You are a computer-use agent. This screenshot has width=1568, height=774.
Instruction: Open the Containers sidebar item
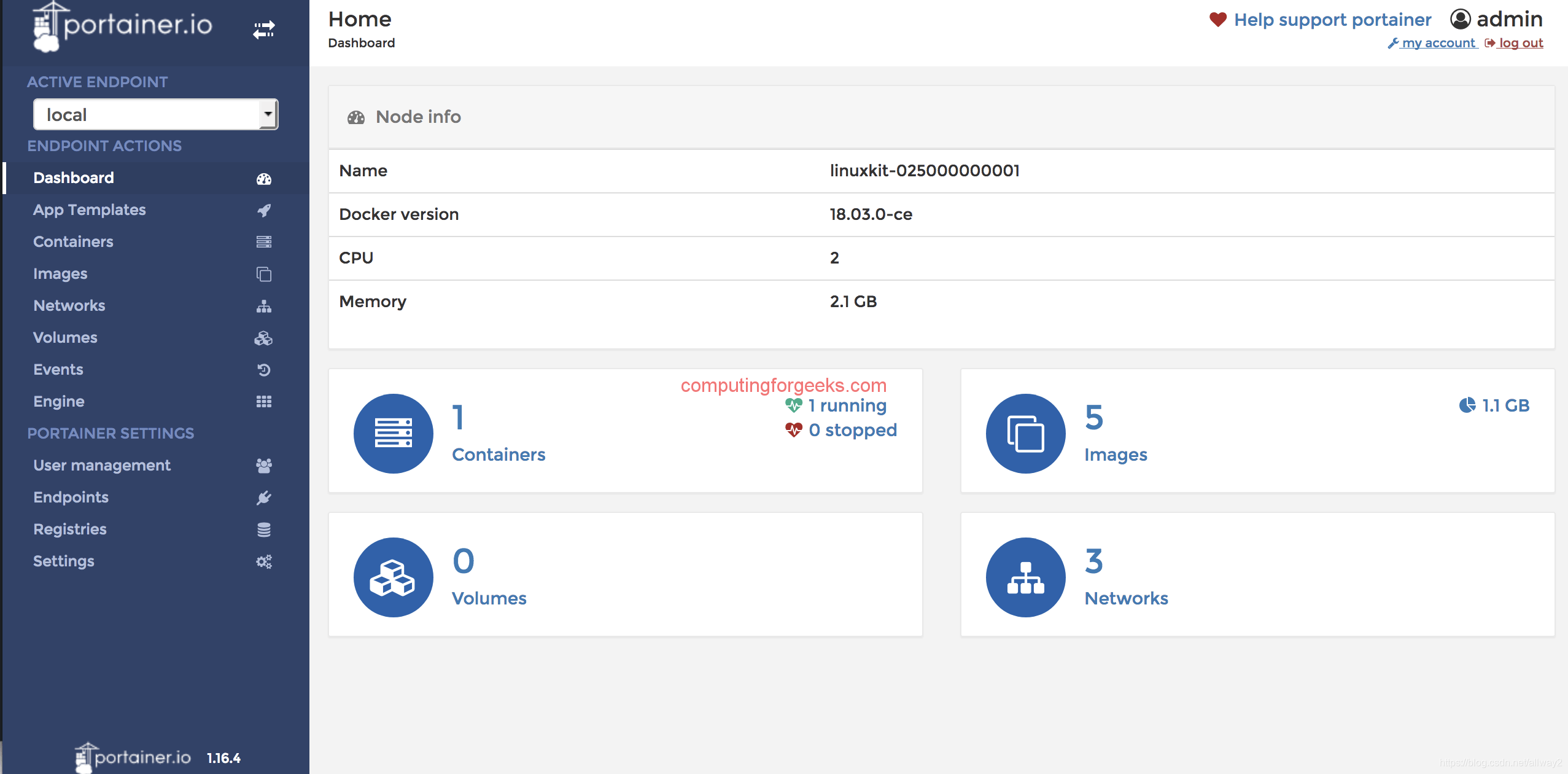coord(156,242)
